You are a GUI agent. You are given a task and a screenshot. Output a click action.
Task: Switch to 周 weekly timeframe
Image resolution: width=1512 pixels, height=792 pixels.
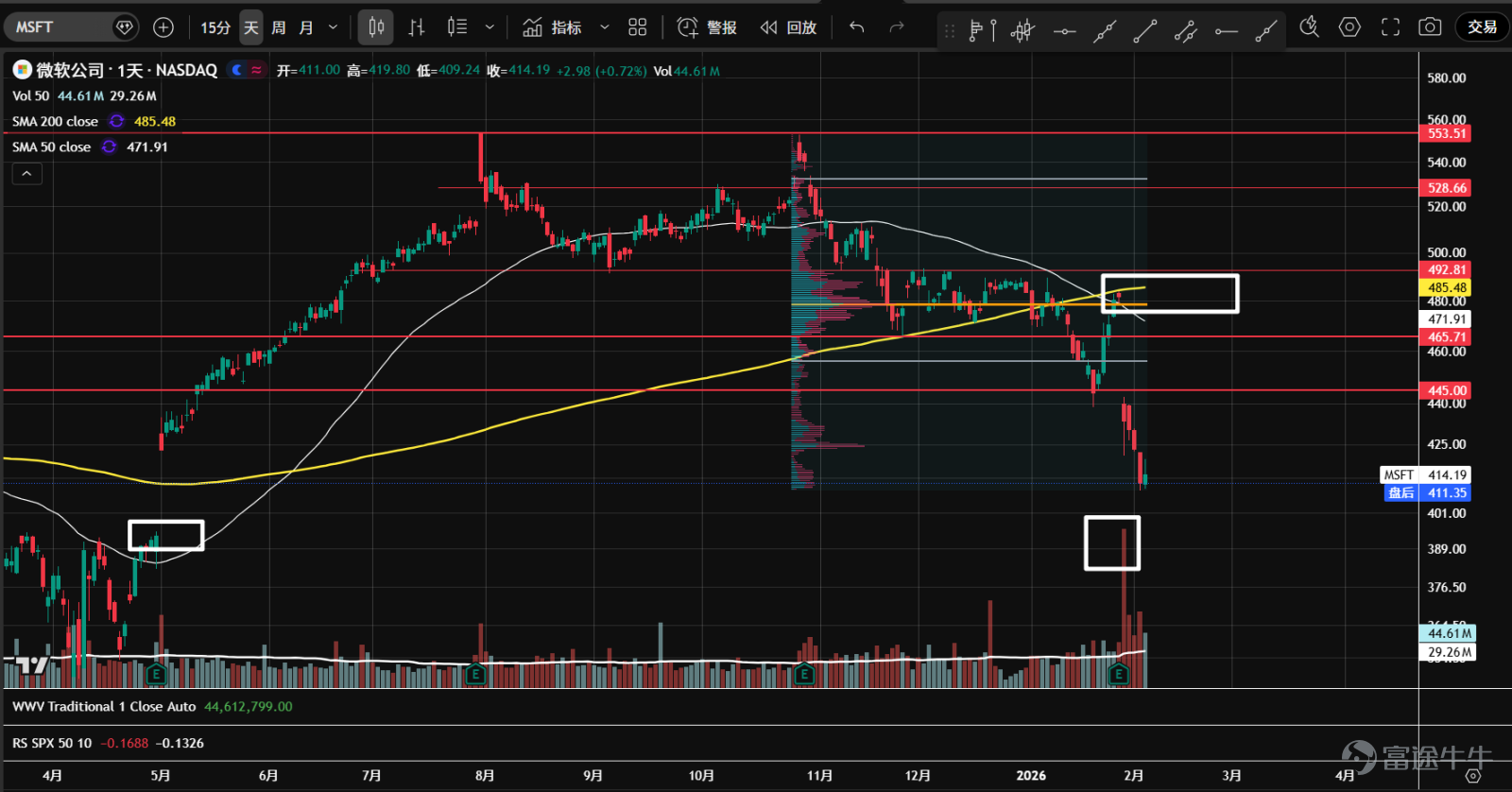tap(279, 27)
